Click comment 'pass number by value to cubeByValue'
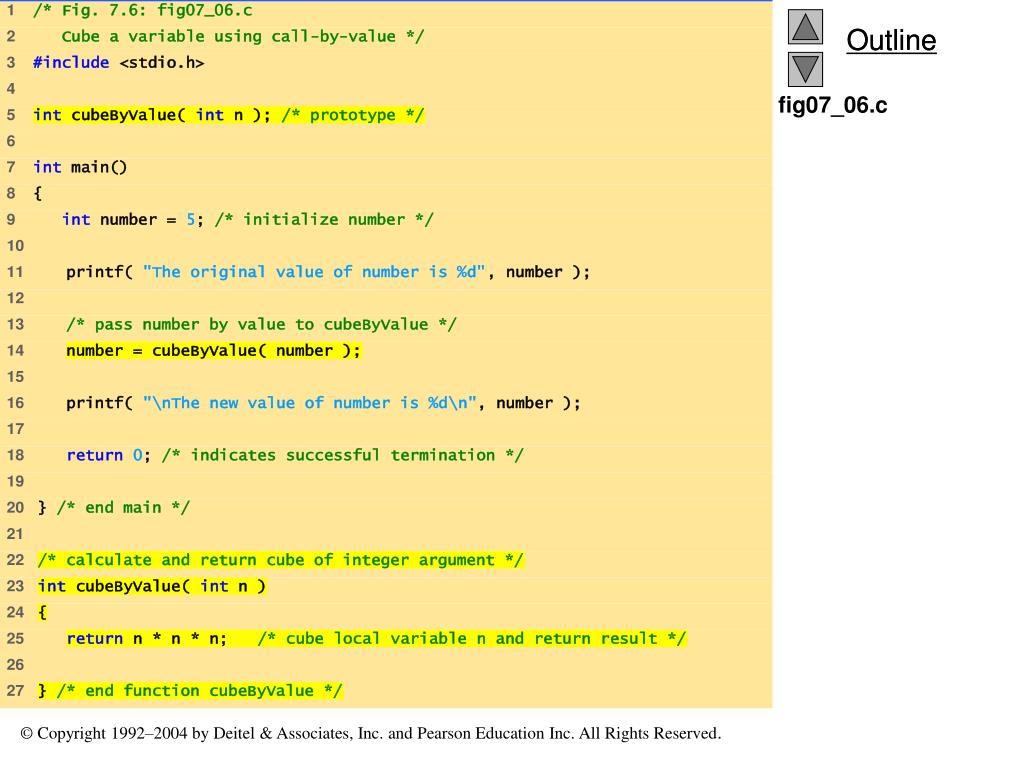The width and height of the screenshot is (1024, 768). tap(261, 325)
